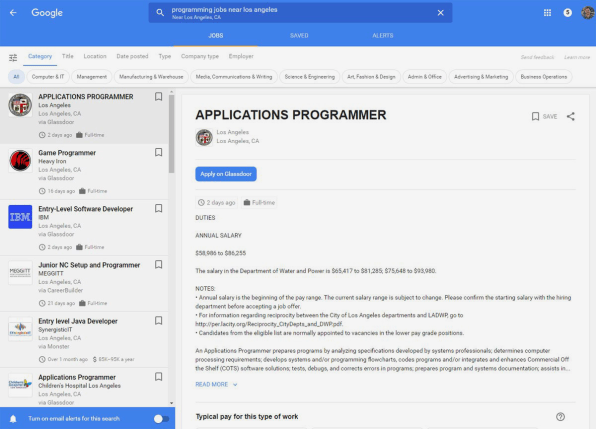Open the filter options sliders icon
The width and height of the screenshot is (596, 429).
pos(13,57)
